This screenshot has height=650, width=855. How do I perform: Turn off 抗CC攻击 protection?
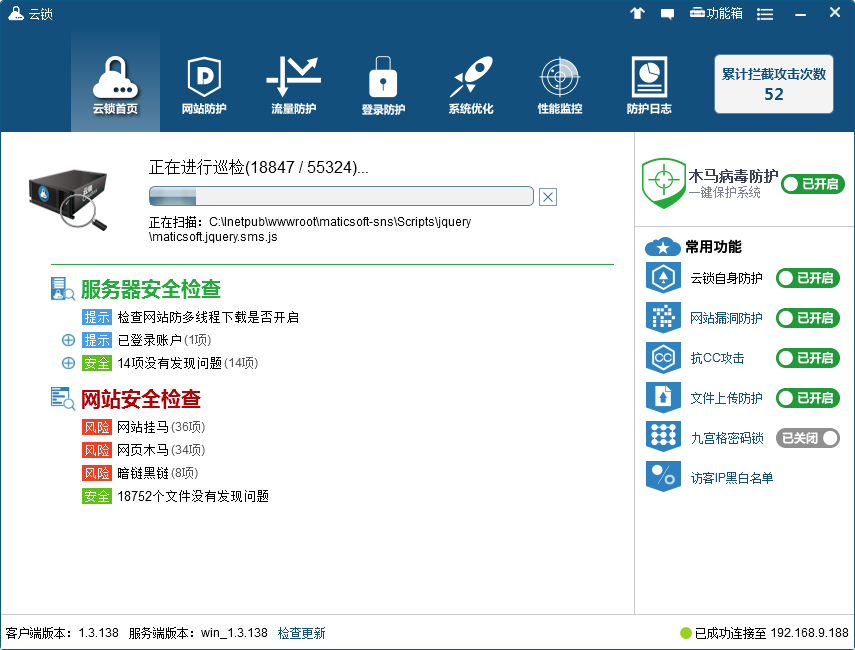point(807,358)
